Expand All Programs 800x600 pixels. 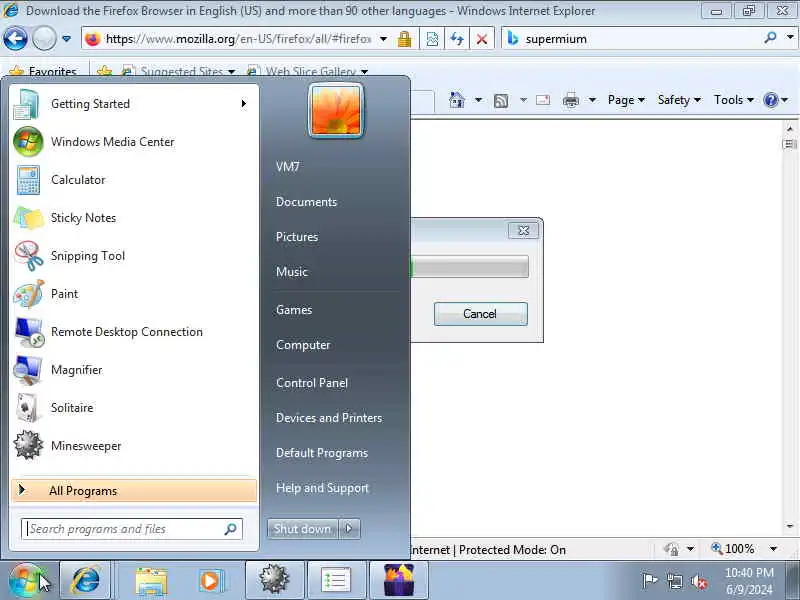[x=134, y=491]
